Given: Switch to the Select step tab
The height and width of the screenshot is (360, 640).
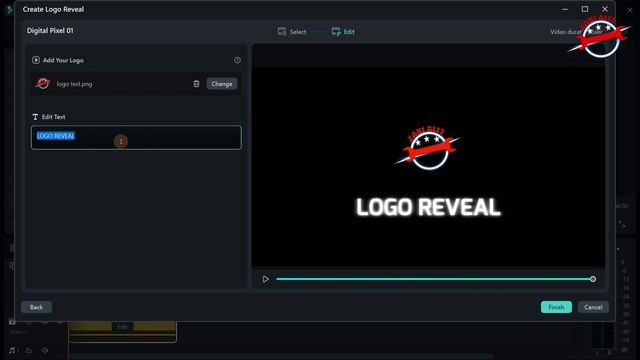Looking at the screenshot, I should tap(292, 31).
